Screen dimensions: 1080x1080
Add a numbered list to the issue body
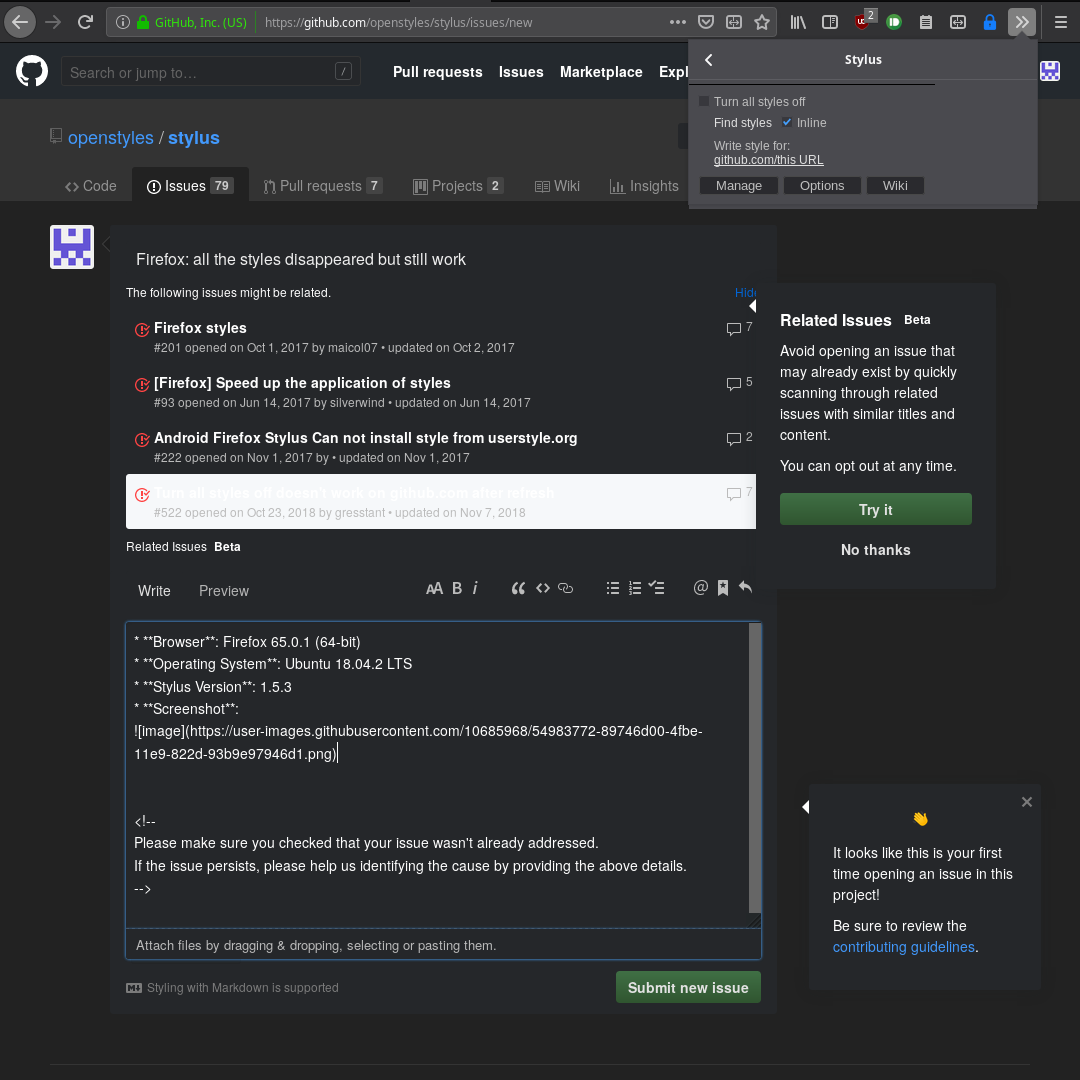tap(635, 588)
